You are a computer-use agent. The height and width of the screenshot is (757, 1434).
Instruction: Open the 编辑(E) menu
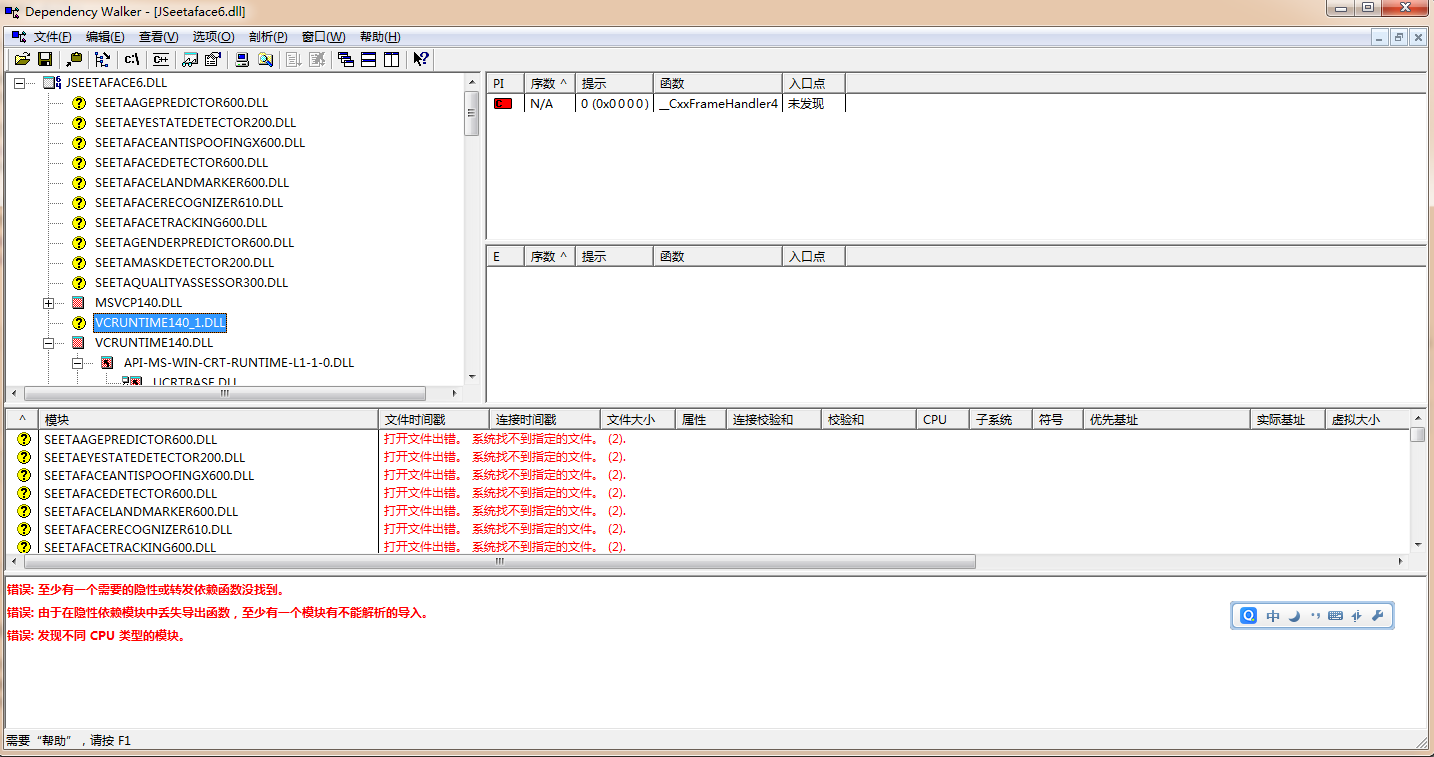point(105,37)
